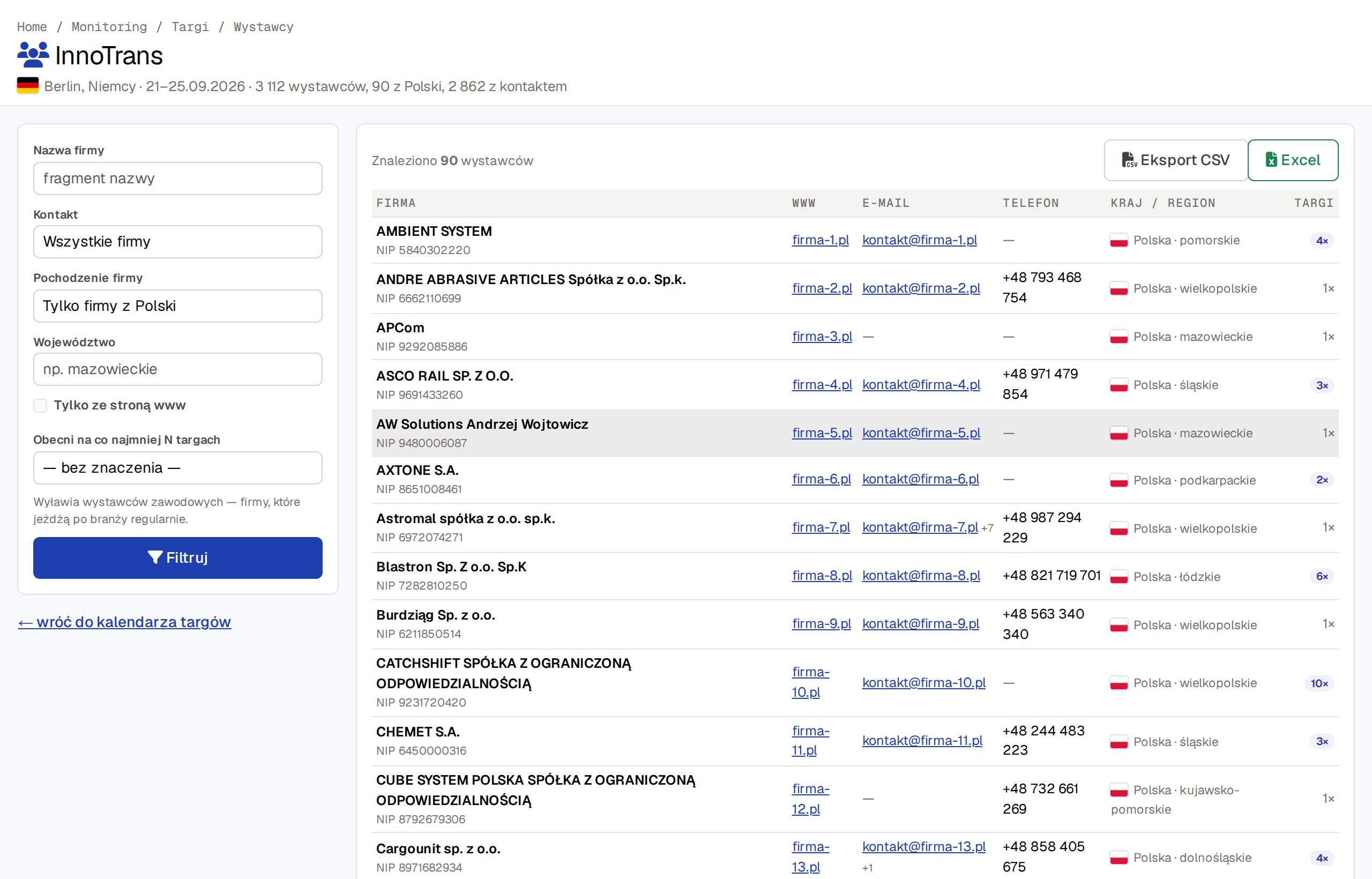Click the 3× fairs badge for CHEMET S.A.
The height and width of the screenshot is (879, 1372).
pyautogui.click(x=1322, y=741)
